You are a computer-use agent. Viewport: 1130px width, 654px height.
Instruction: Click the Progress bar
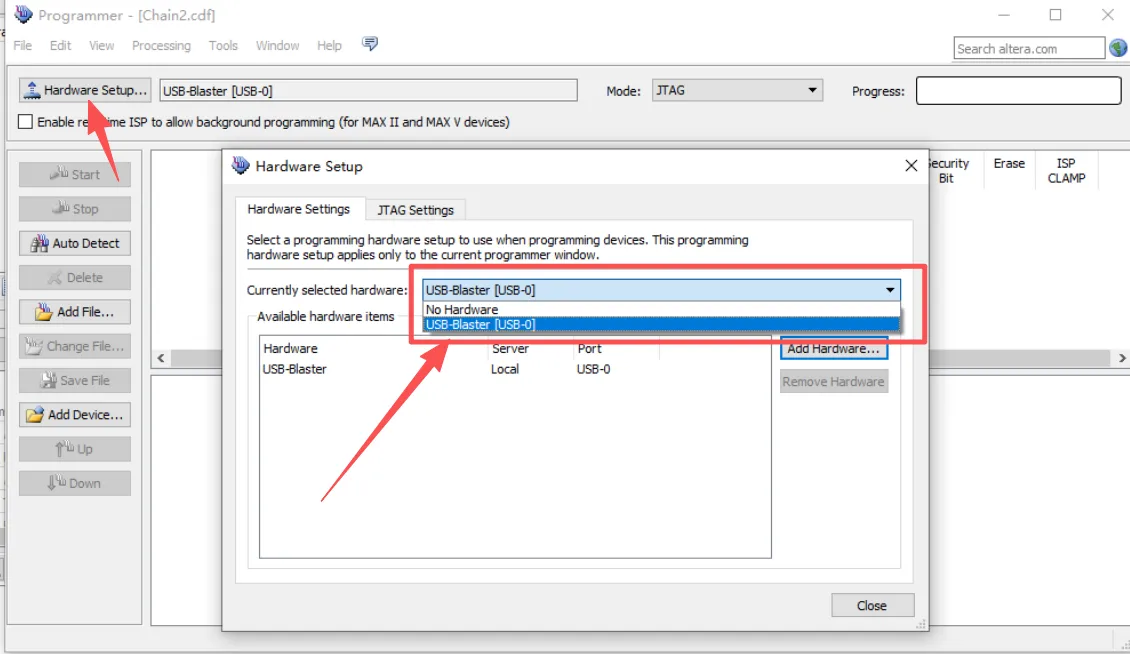pos(1018,91)
